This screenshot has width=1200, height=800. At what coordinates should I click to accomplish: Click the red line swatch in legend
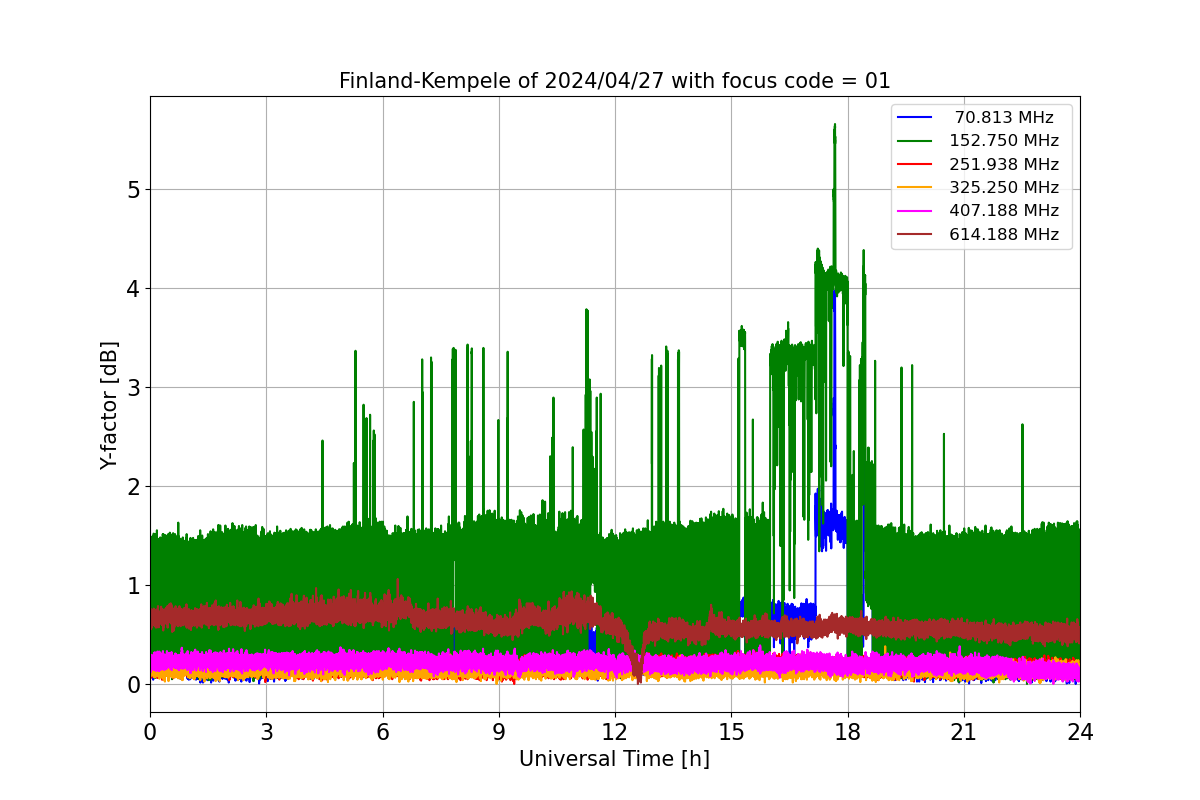916,164
